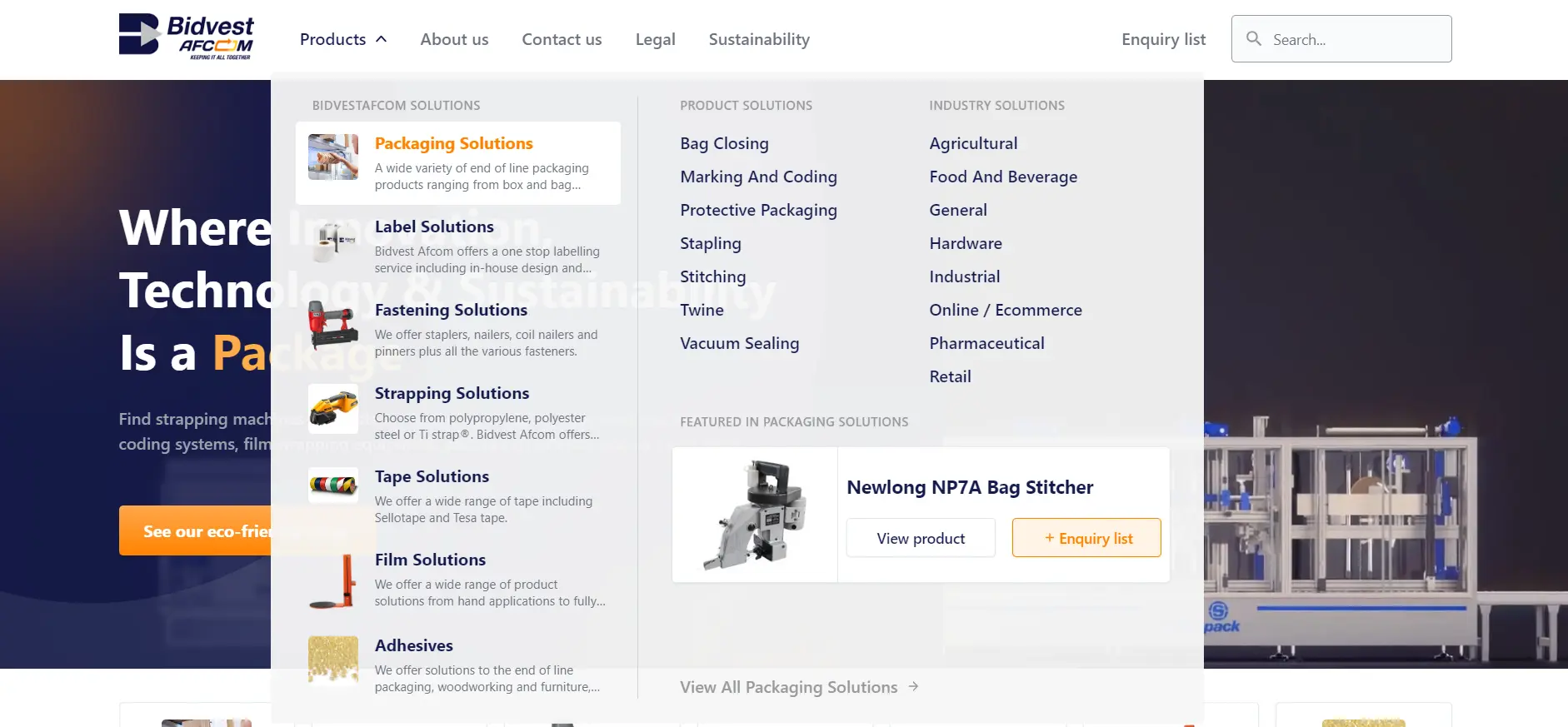
Task: Go to Stitching products
Action: [x=712, y=276]
